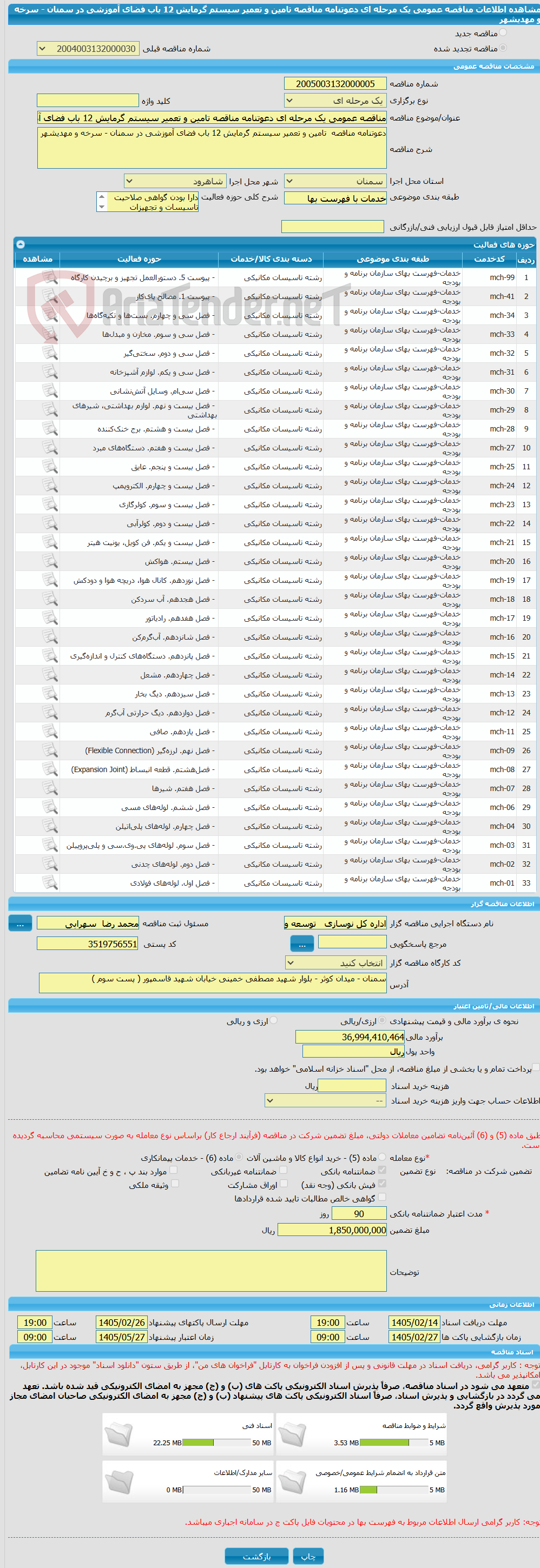This screenshot has width=540, height=1568.
Task: Open view icon for row mch-29
Action: point(50,410)
